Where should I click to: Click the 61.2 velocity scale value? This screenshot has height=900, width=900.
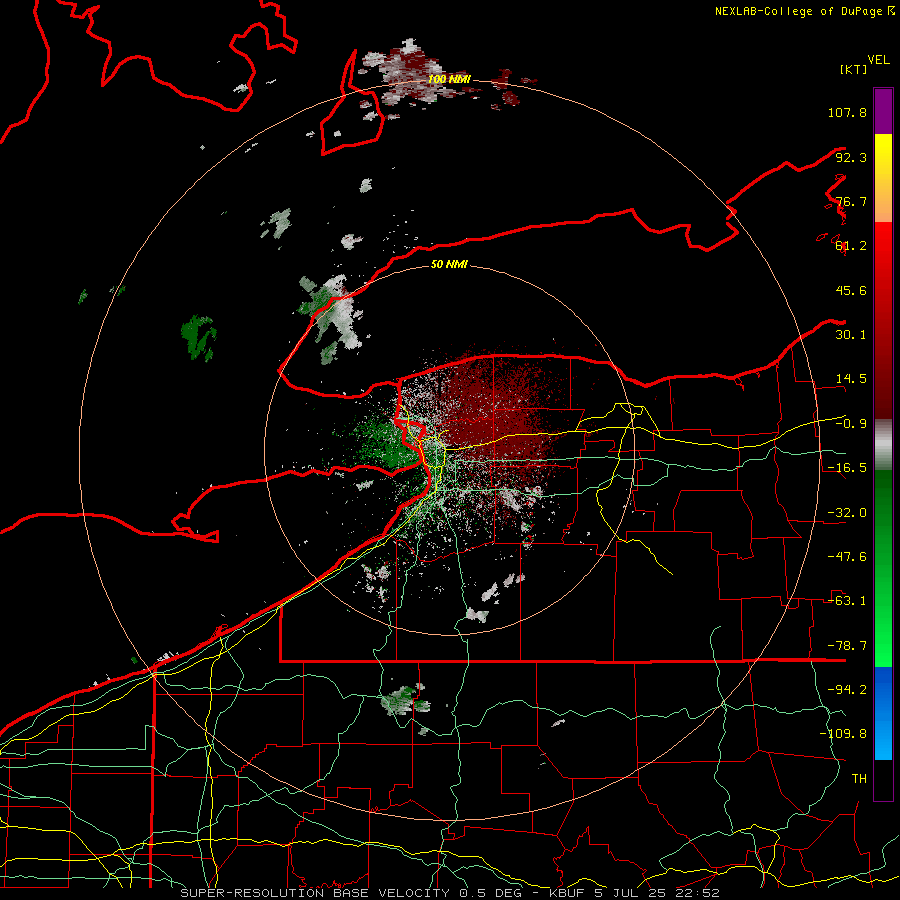[851, 246]
